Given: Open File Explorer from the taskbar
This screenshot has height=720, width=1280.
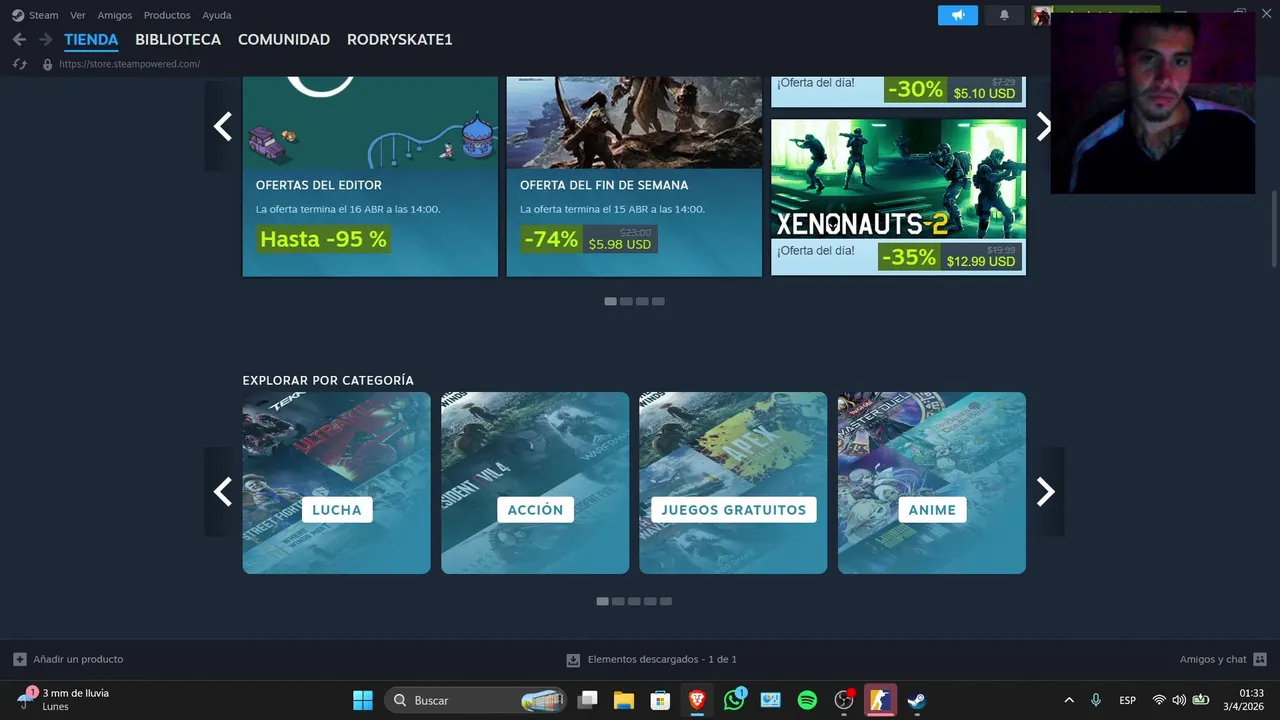Looking at the screenshot, I should click(x=624, y=700).
